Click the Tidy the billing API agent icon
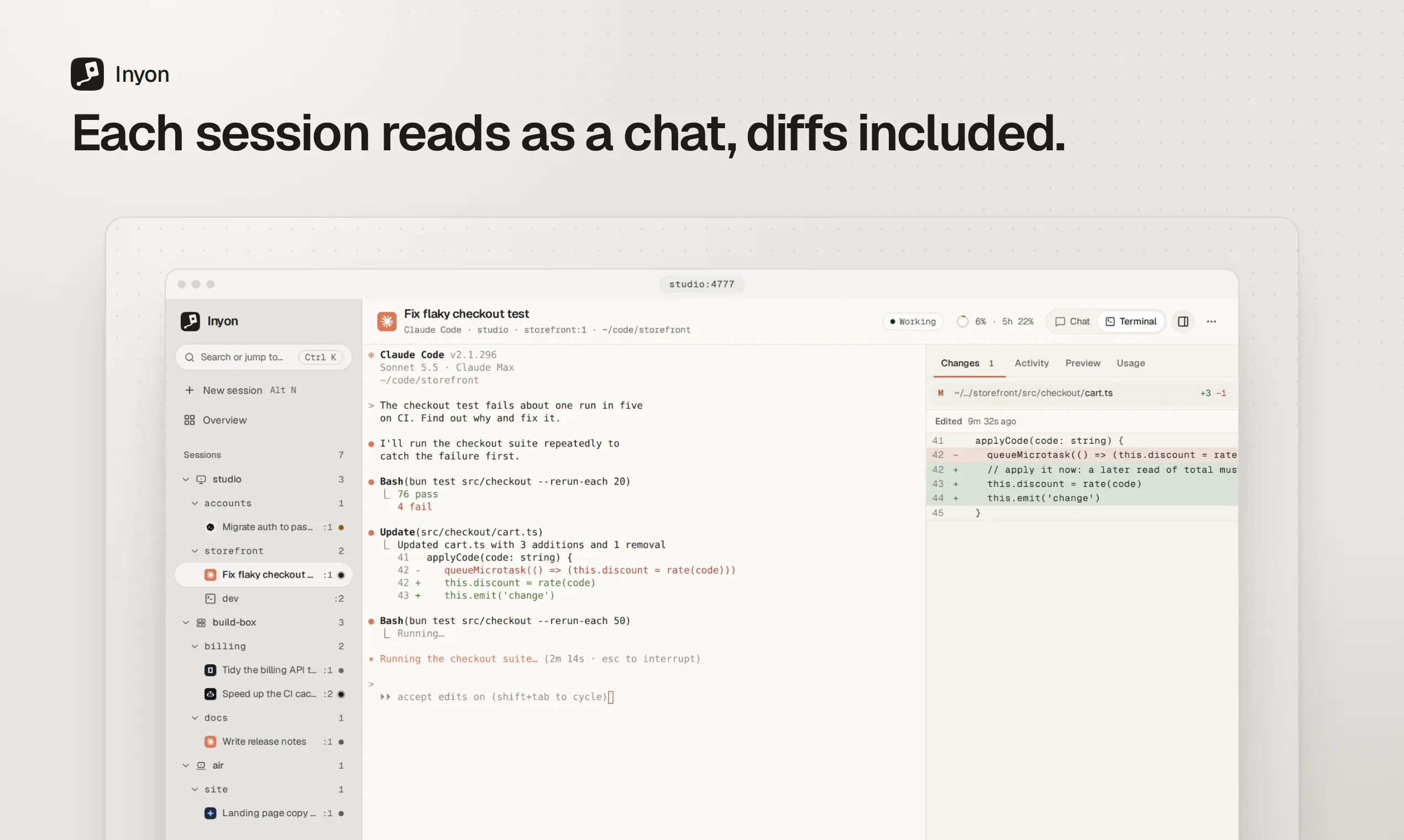Screen dimensions: 1404x840 coord(210,670)
